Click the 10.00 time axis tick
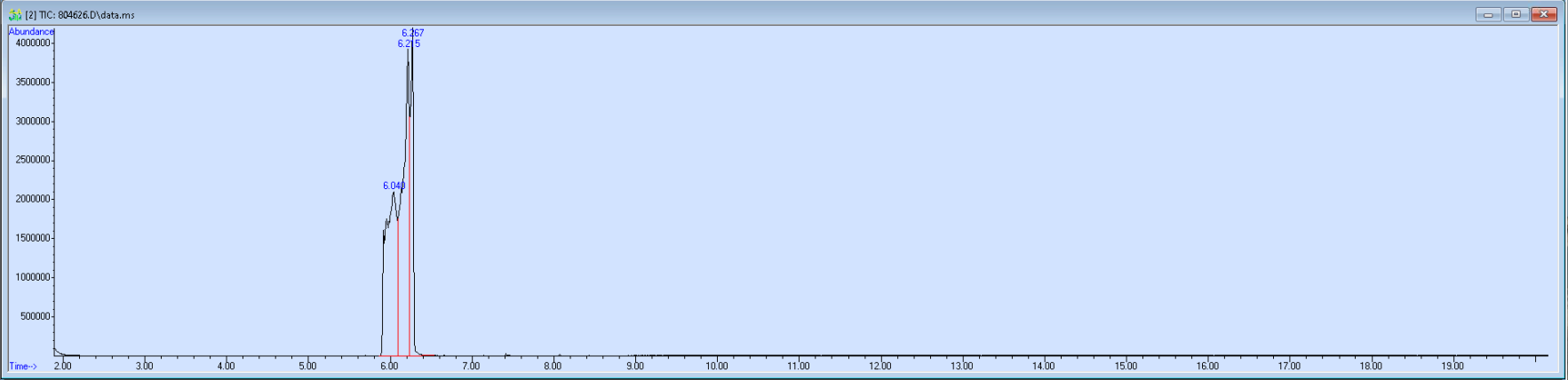1568x380 pixels. (717, 366)
